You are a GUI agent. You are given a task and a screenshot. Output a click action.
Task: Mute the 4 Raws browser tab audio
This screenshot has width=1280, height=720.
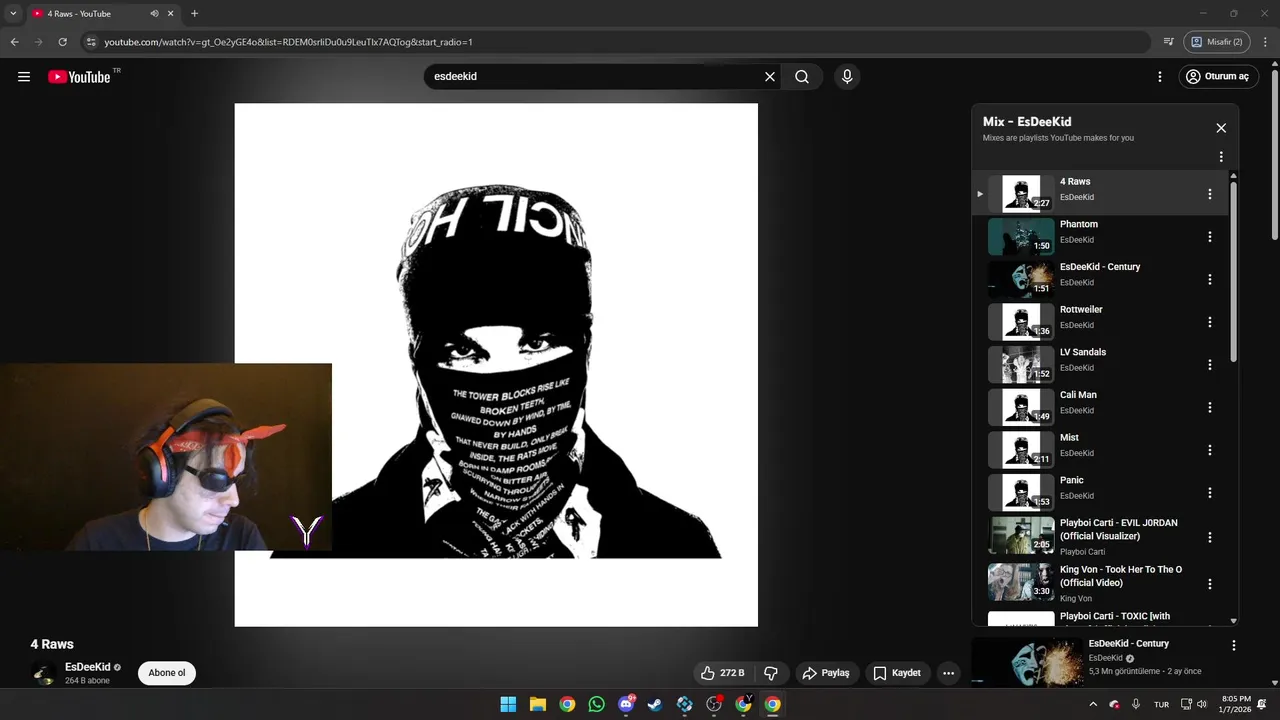[154, 14]
